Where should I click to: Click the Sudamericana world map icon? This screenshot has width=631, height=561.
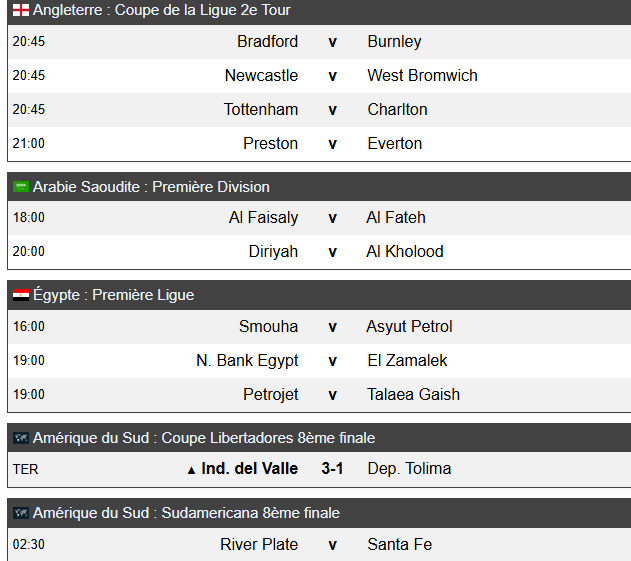coord(21,513)
